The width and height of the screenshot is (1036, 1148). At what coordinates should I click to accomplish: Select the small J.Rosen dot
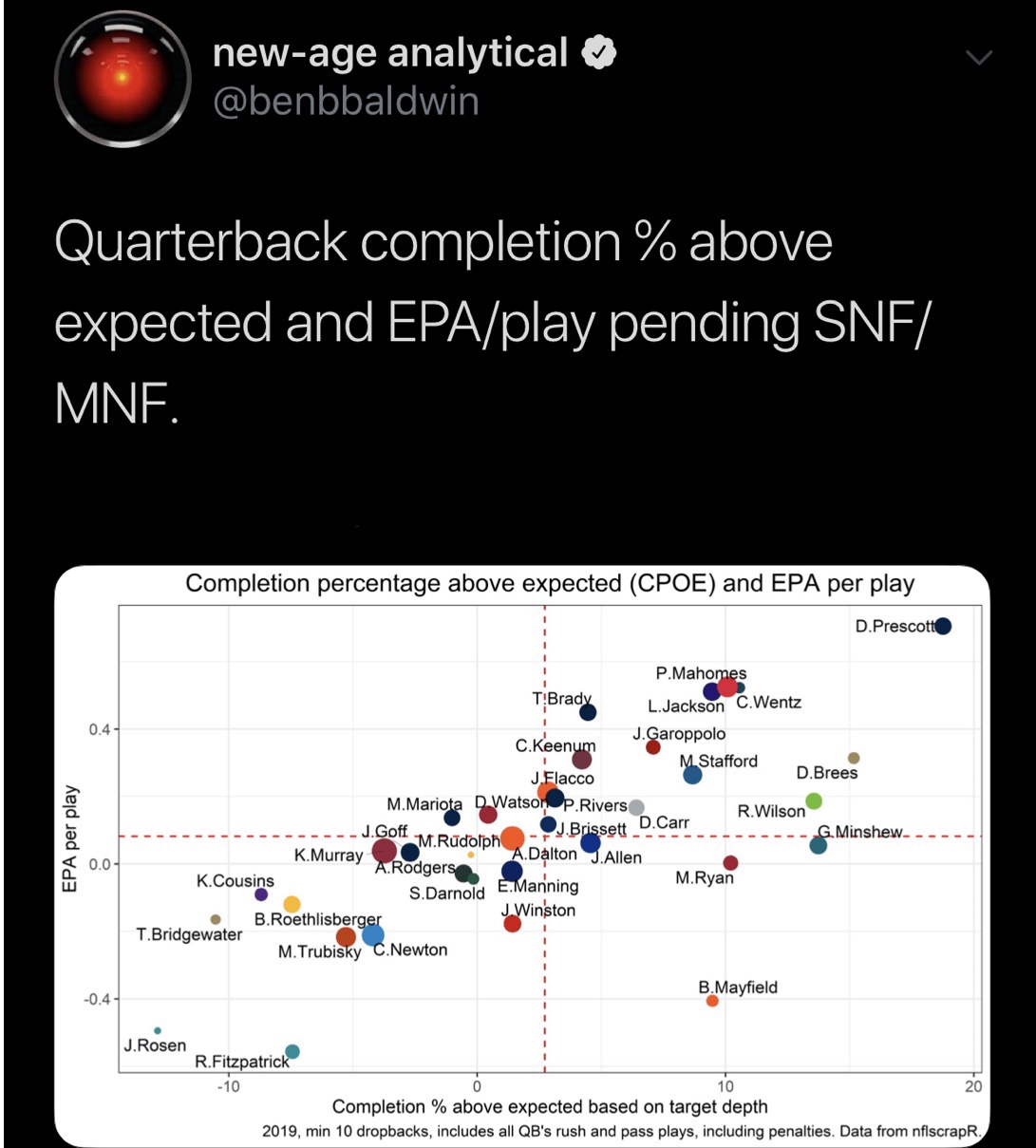click(x=158, y=1030)
